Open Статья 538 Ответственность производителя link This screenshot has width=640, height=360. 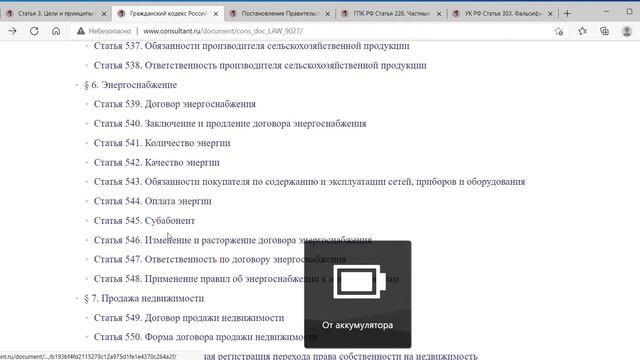[260, 65]
